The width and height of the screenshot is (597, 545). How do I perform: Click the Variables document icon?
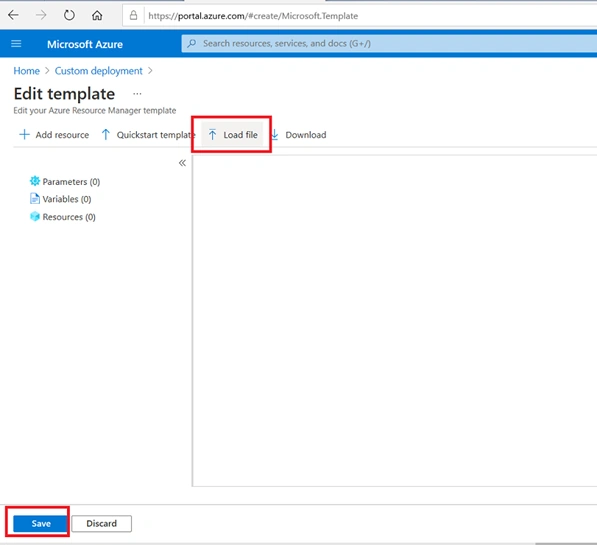coord(35,198)
